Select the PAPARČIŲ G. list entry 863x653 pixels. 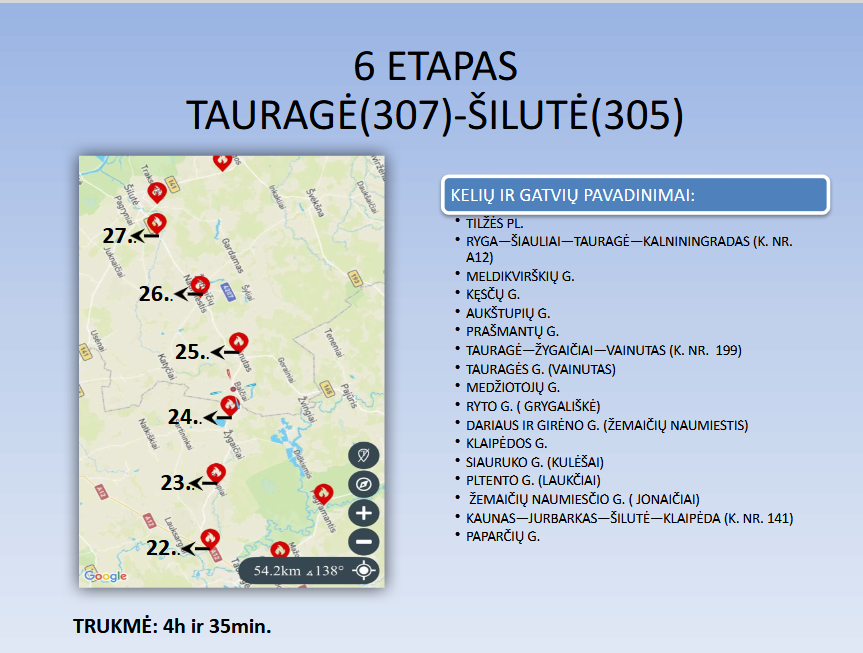pos(502,536)
